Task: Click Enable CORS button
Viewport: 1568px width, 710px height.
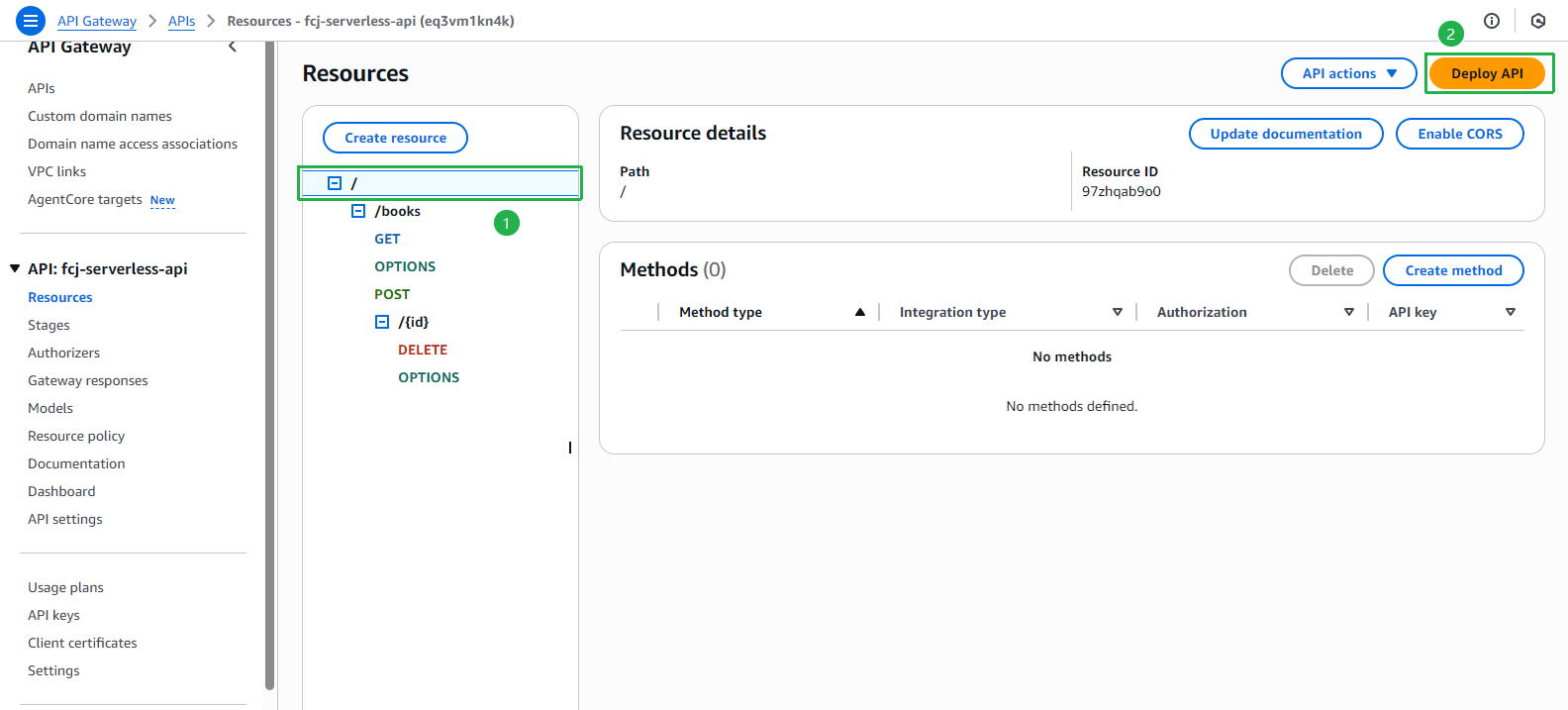Action: point(1460,134)
